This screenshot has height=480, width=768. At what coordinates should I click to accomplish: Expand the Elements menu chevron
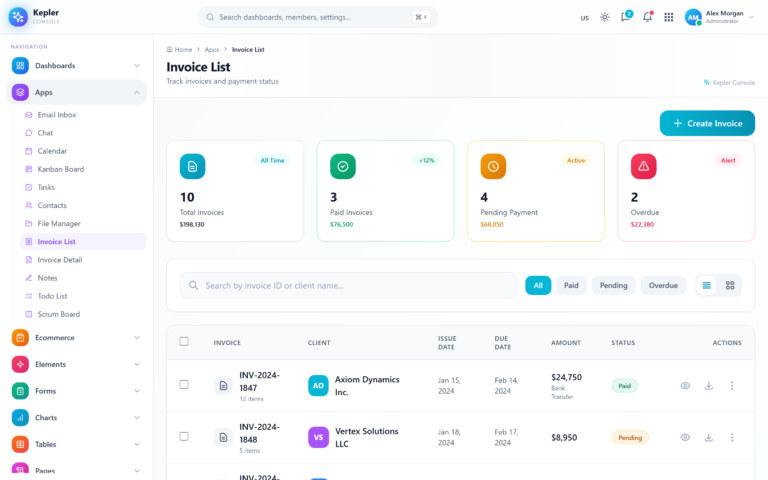(137, 364)
